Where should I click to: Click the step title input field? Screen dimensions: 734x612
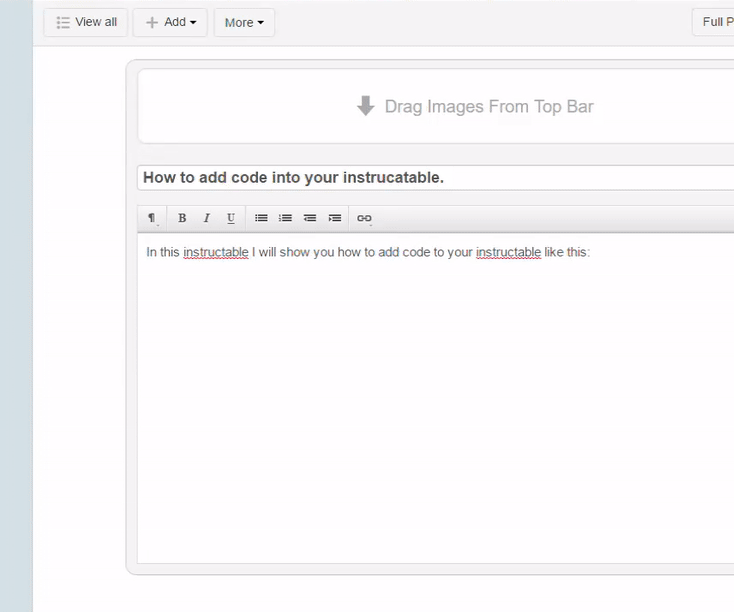coord(435,177)
